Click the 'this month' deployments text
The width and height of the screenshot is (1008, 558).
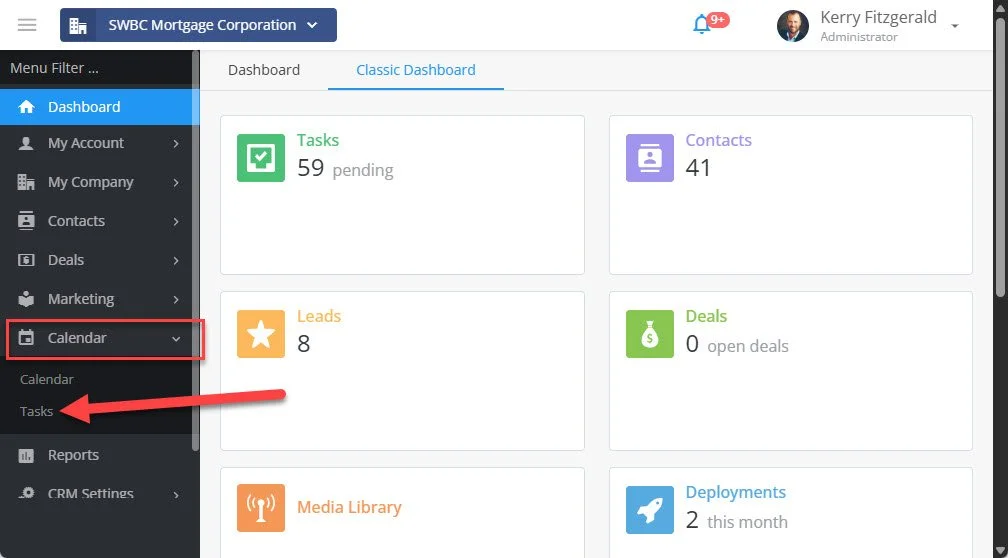[x=747, y=521]
